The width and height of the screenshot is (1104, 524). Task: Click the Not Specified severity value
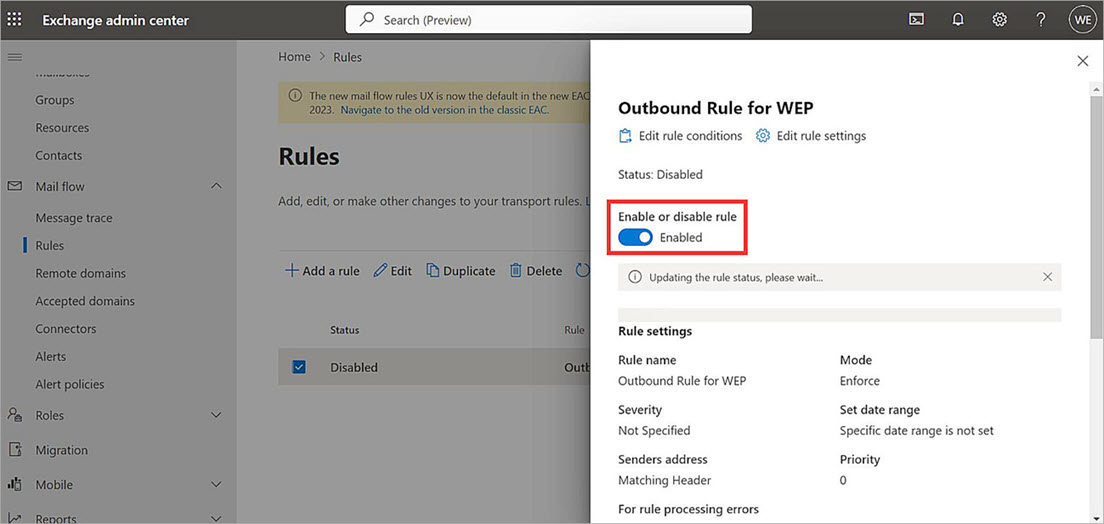[x=654, y=430]
